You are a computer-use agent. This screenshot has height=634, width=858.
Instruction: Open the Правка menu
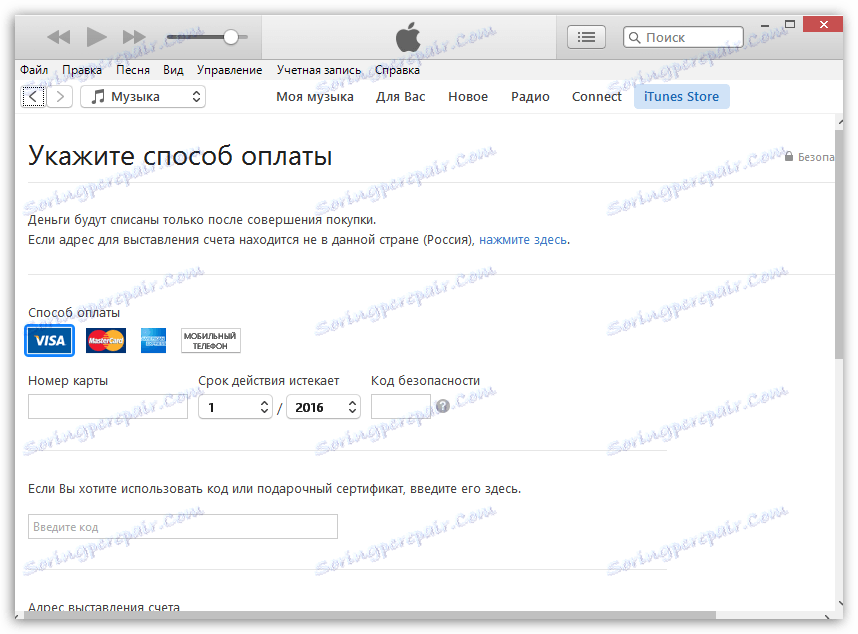(x=82, y=70)
